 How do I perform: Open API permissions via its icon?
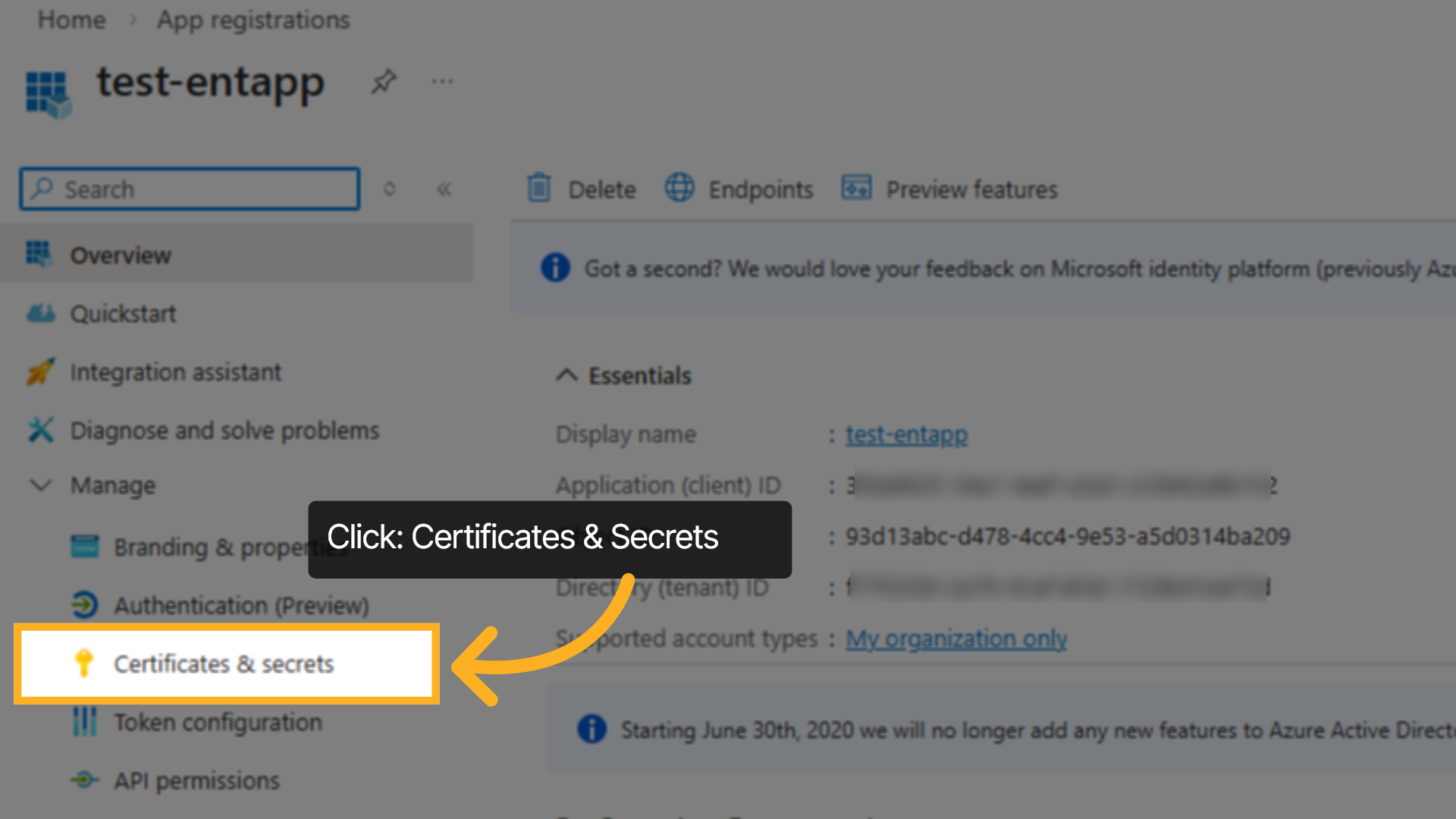coord(83,780)
